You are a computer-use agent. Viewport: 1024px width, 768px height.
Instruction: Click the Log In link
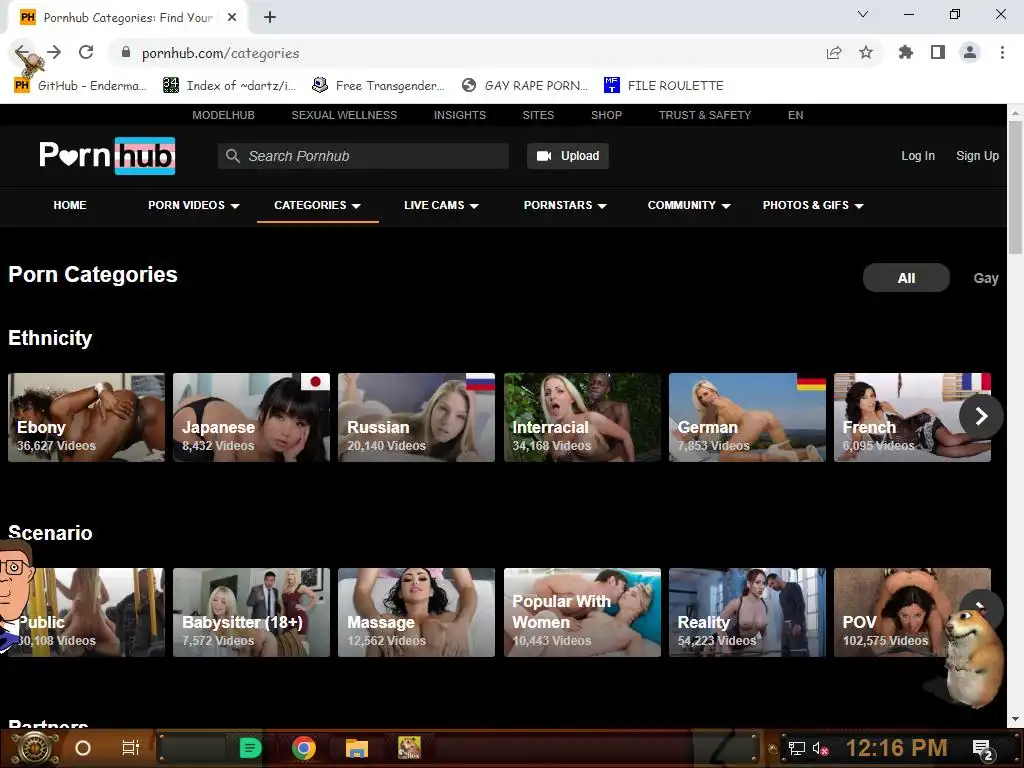[918, 156]
